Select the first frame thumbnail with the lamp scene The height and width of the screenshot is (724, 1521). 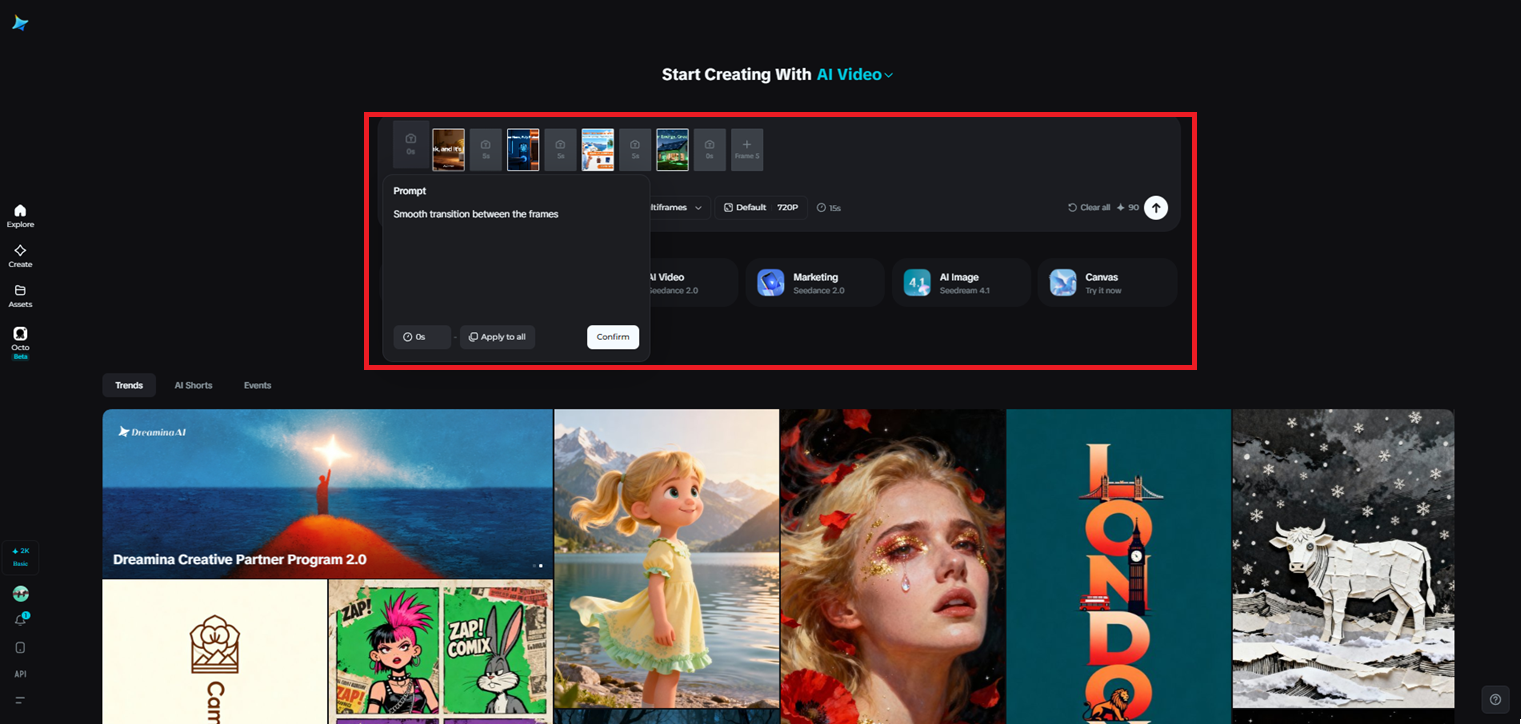448,150
